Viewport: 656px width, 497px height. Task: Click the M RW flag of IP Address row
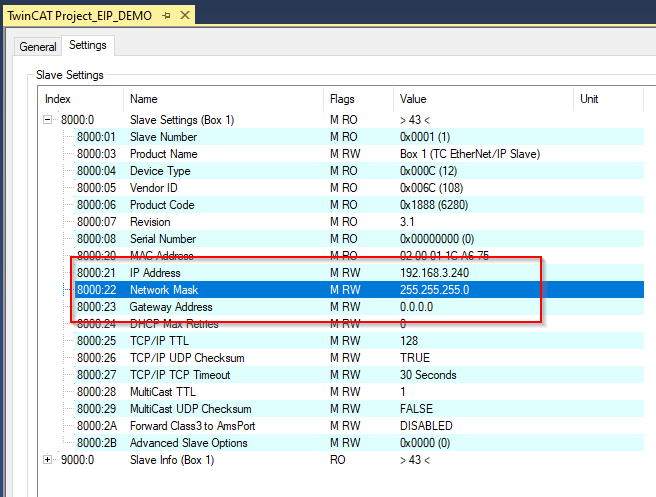tap(345, 273)
